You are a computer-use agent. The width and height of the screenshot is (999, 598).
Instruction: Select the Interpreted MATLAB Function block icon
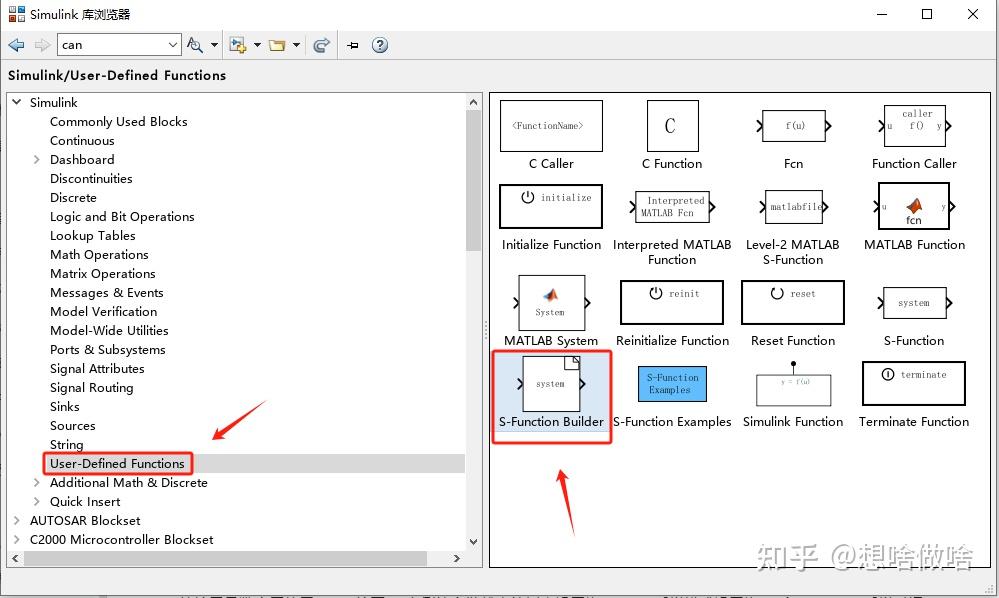coord(672,207)
